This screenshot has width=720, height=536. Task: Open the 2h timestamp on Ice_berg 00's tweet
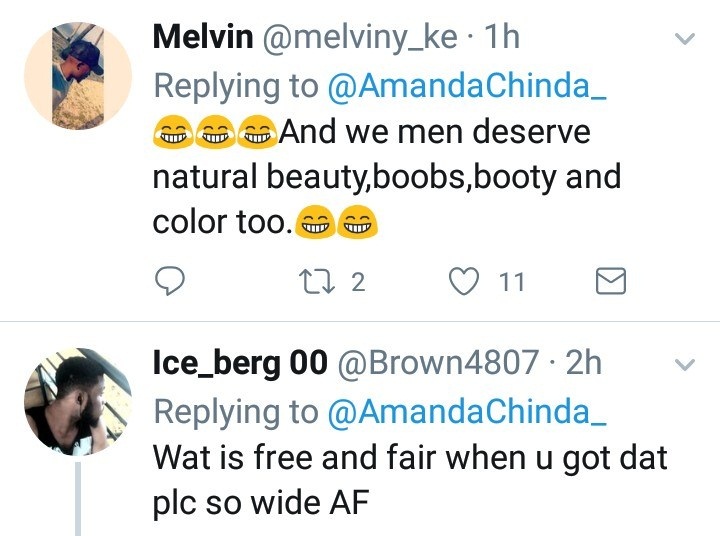(584, 362)
